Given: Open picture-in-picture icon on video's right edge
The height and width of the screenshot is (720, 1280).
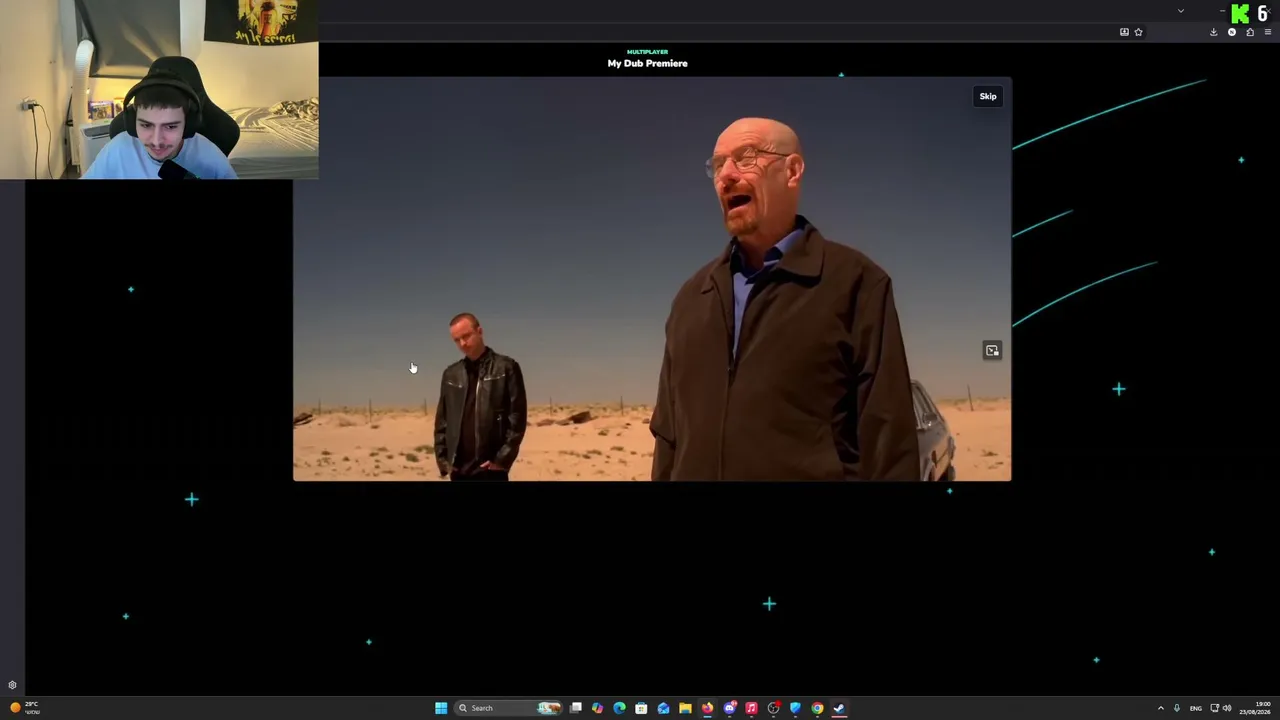Looking at the screenshot, I should point(992,350).
